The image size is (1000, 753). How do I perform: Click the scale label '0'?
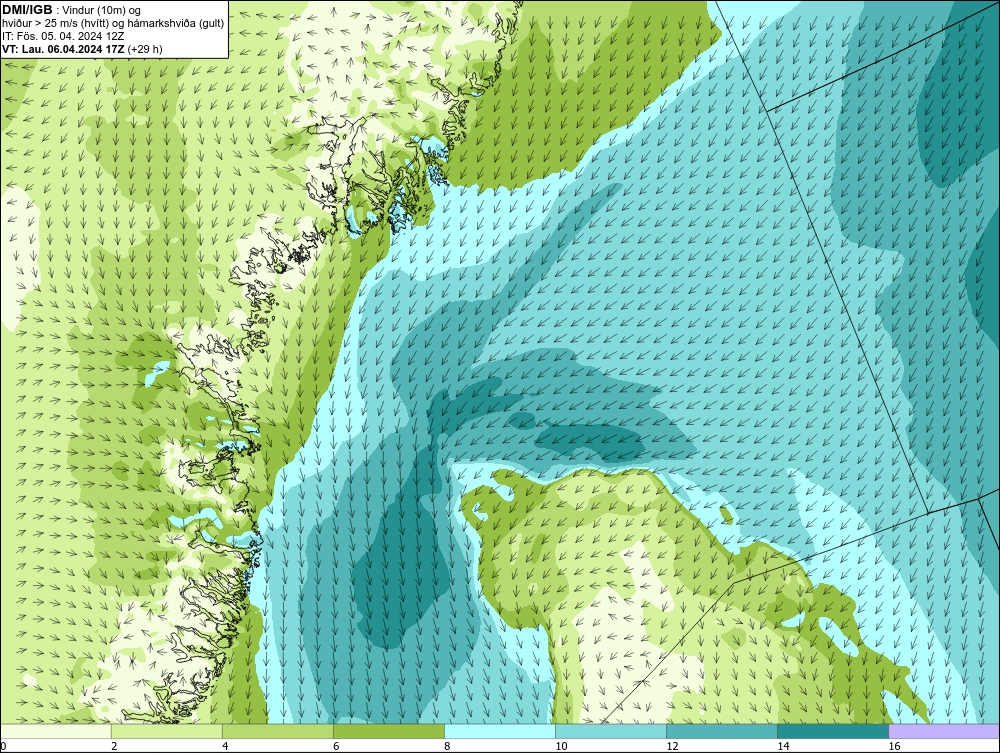coord(3,746)
